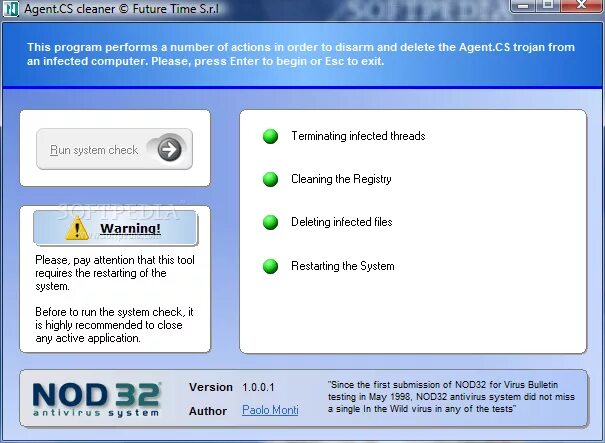Image resolution: width=605 pixels, height=443 pixels.
Task: Click the application icon in the title bar
Action: (x=11, y=8)
